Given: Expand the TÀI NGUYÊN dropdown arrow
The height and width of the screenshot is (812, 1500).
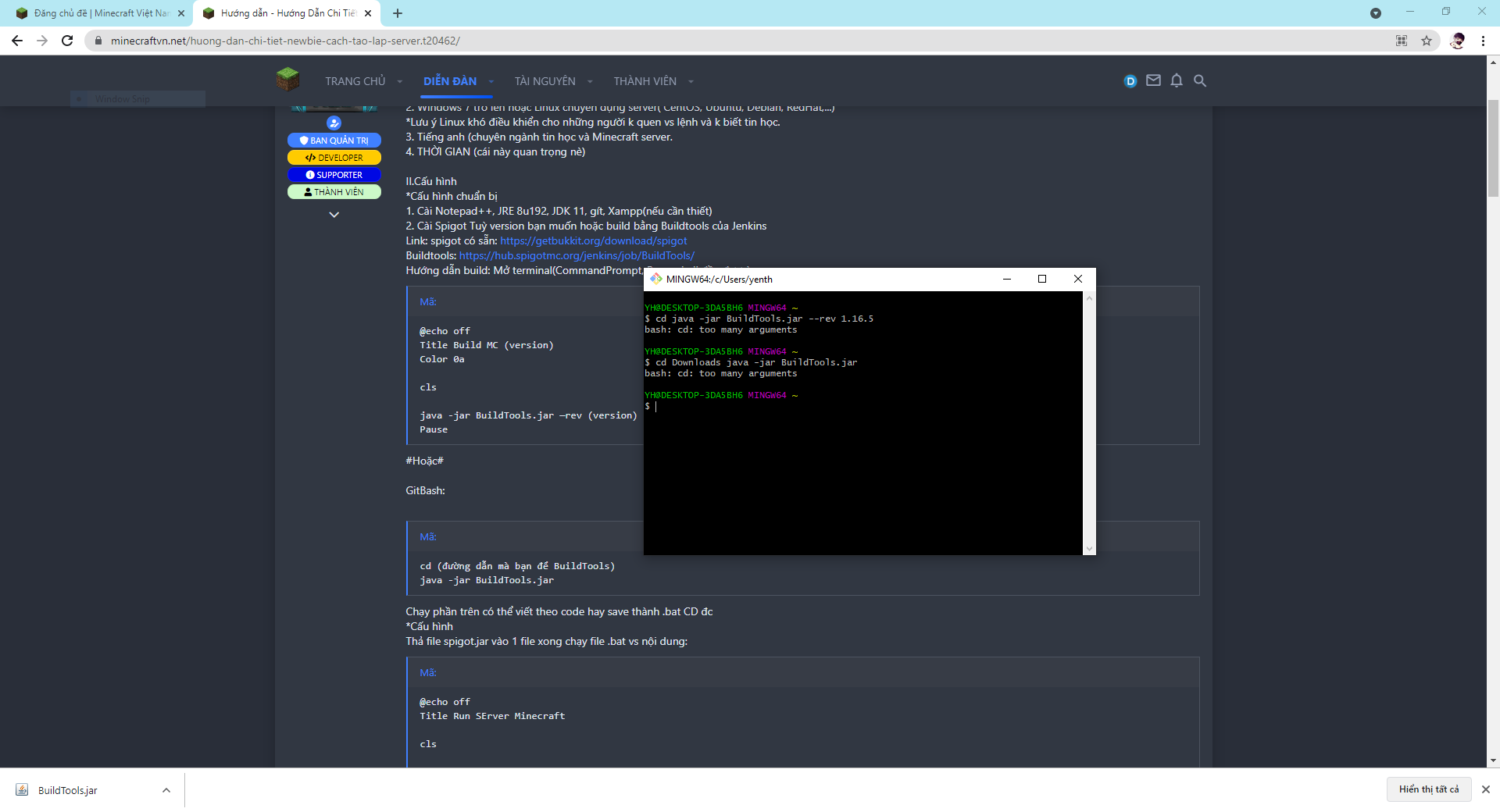Looking at the screenshot, I should pos(590,81).
